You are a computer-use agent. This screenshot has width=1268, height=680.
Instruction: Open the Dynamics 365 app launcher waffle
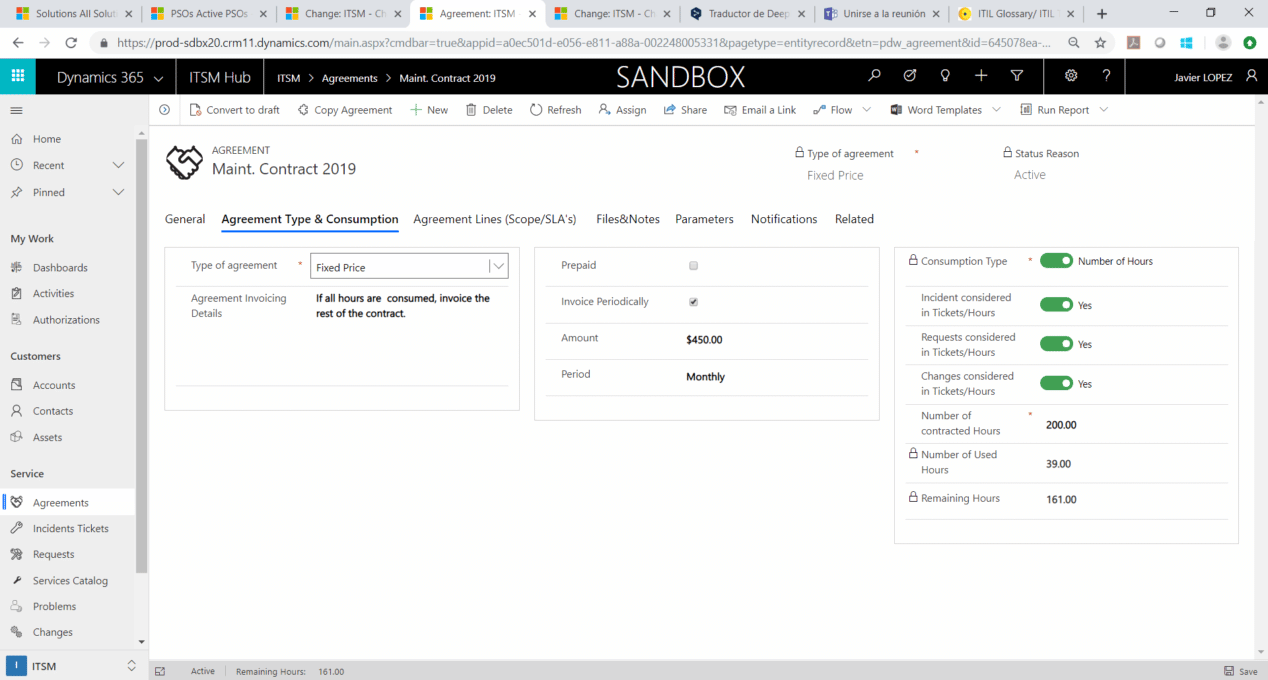(x=17, y=76)
